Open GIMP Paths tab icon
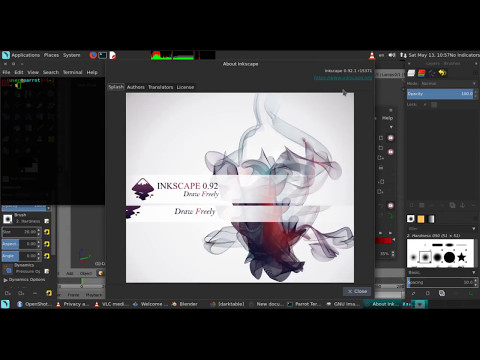Image resolution: width=480 pixels, height=360 pixels. 432,73
